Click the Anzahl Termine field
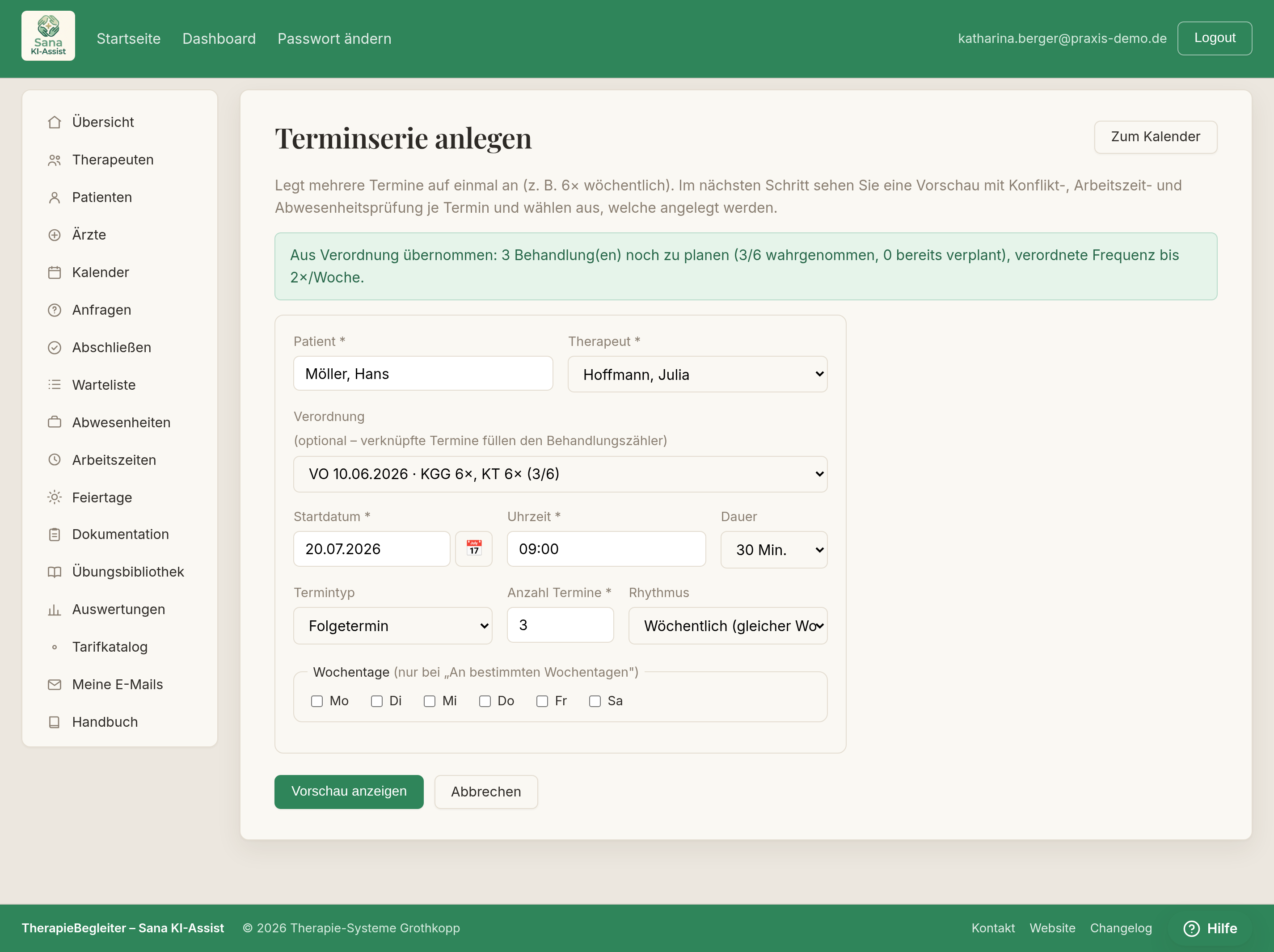1274x952 pixels. tap(560, 625)
